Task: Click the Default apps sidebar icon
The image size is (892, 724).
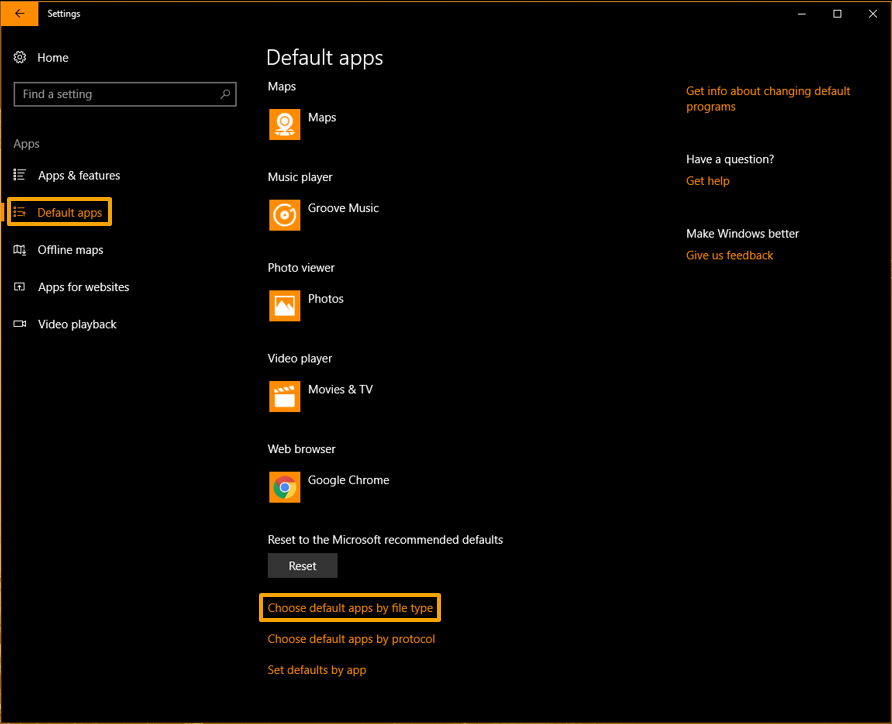Action: coord(20,212)
